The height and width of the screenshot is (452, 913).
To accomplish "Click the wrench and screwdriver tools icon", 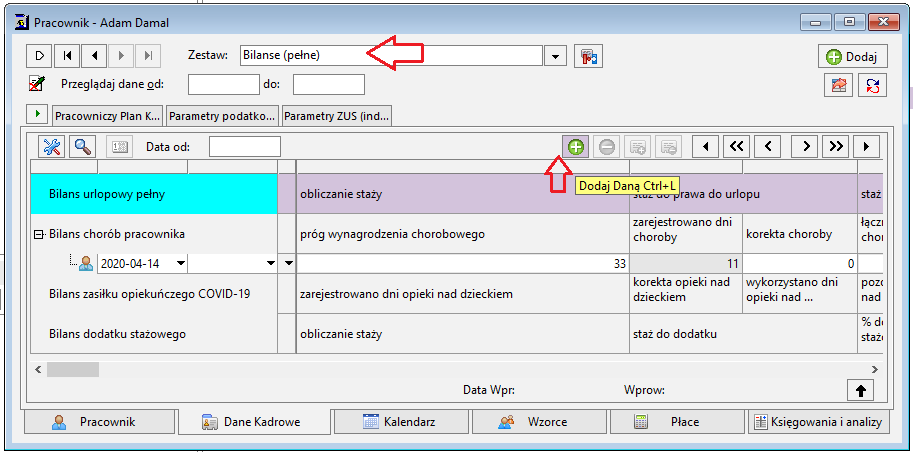I will click(52, 147).
